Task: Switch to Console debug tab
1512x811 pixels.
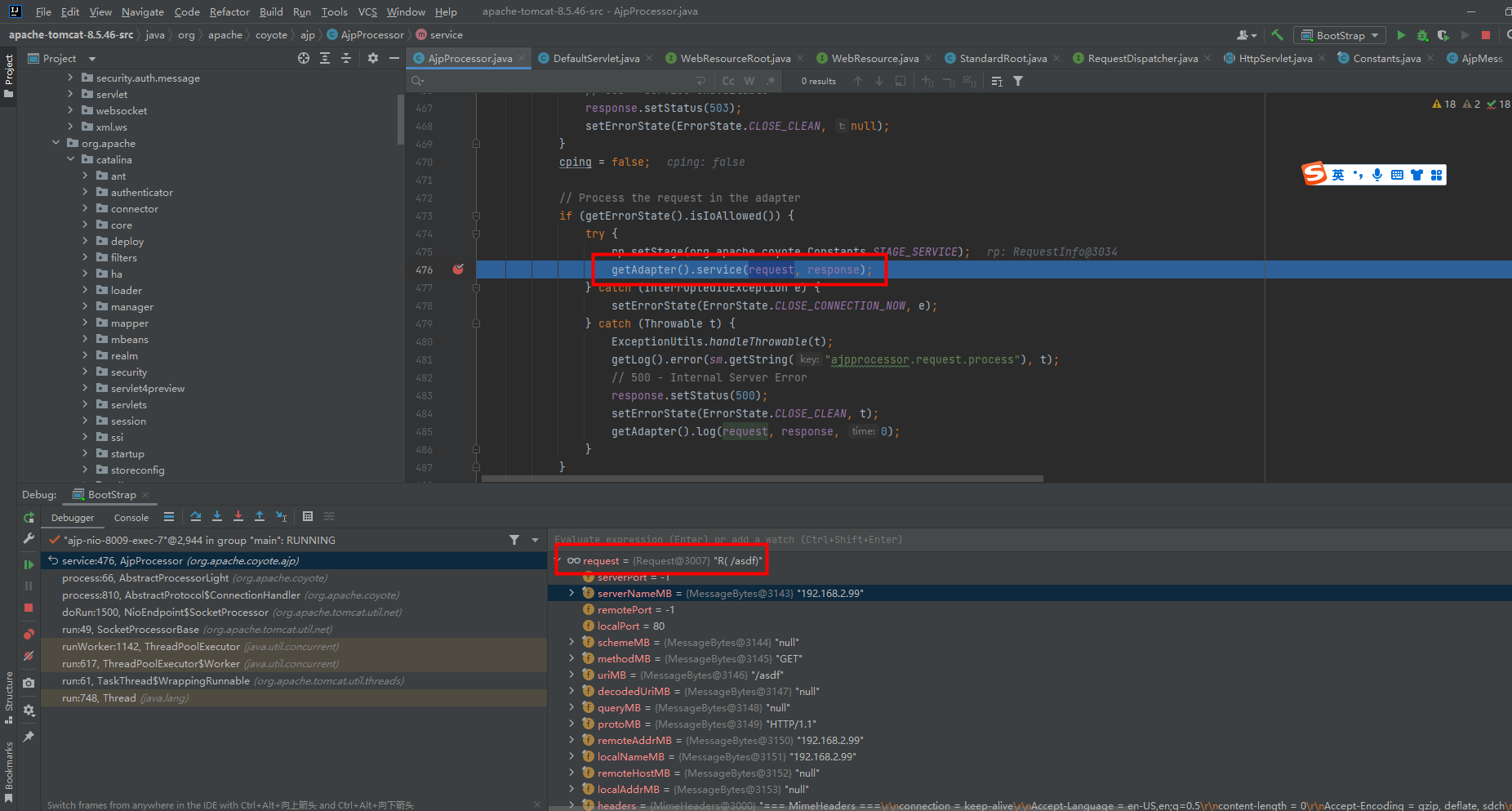Action: click(x=131, y=518)
